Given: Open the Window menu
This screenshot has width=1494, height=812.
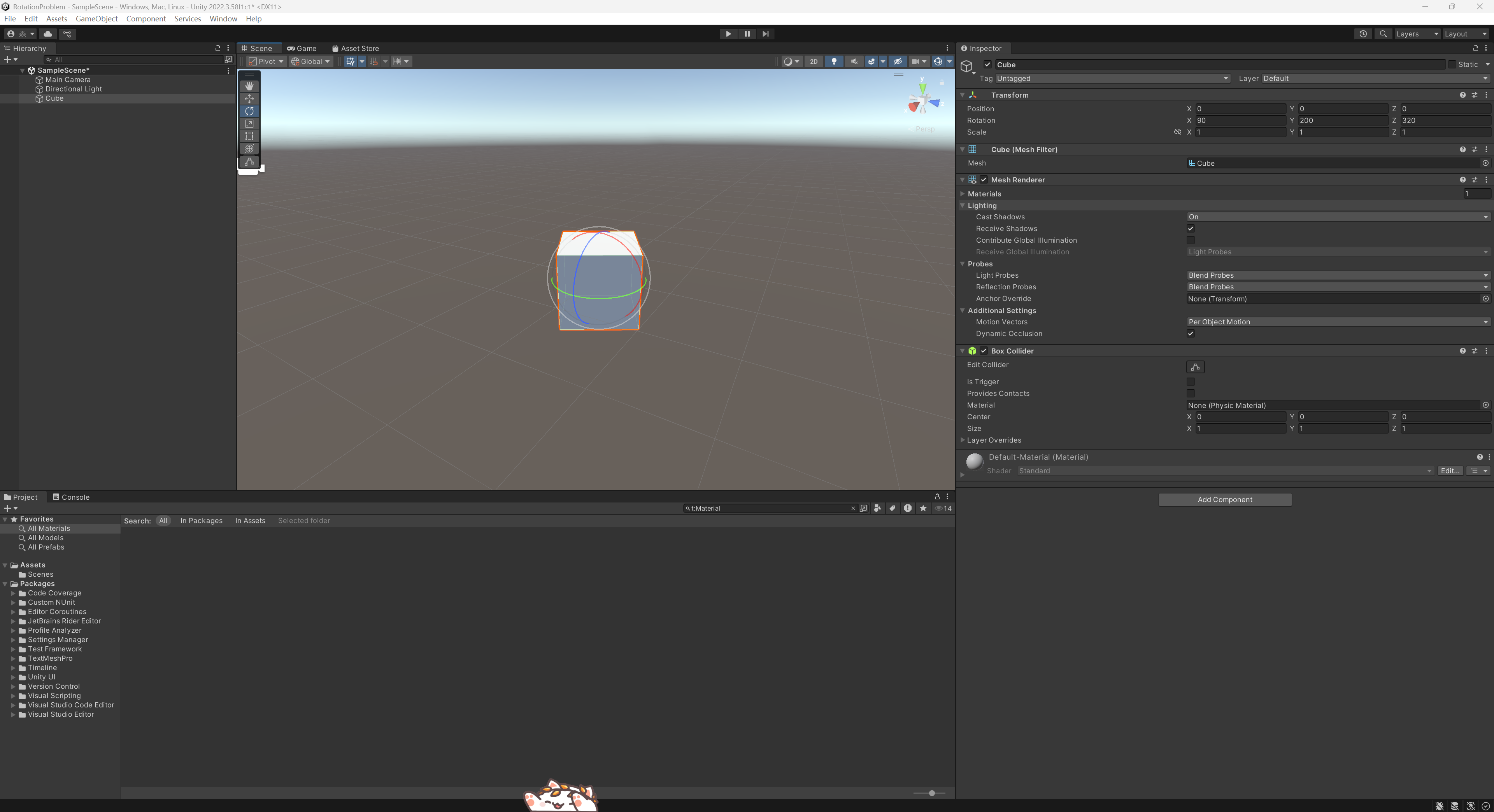Looking at the screenshot, I should pos(223,19).
